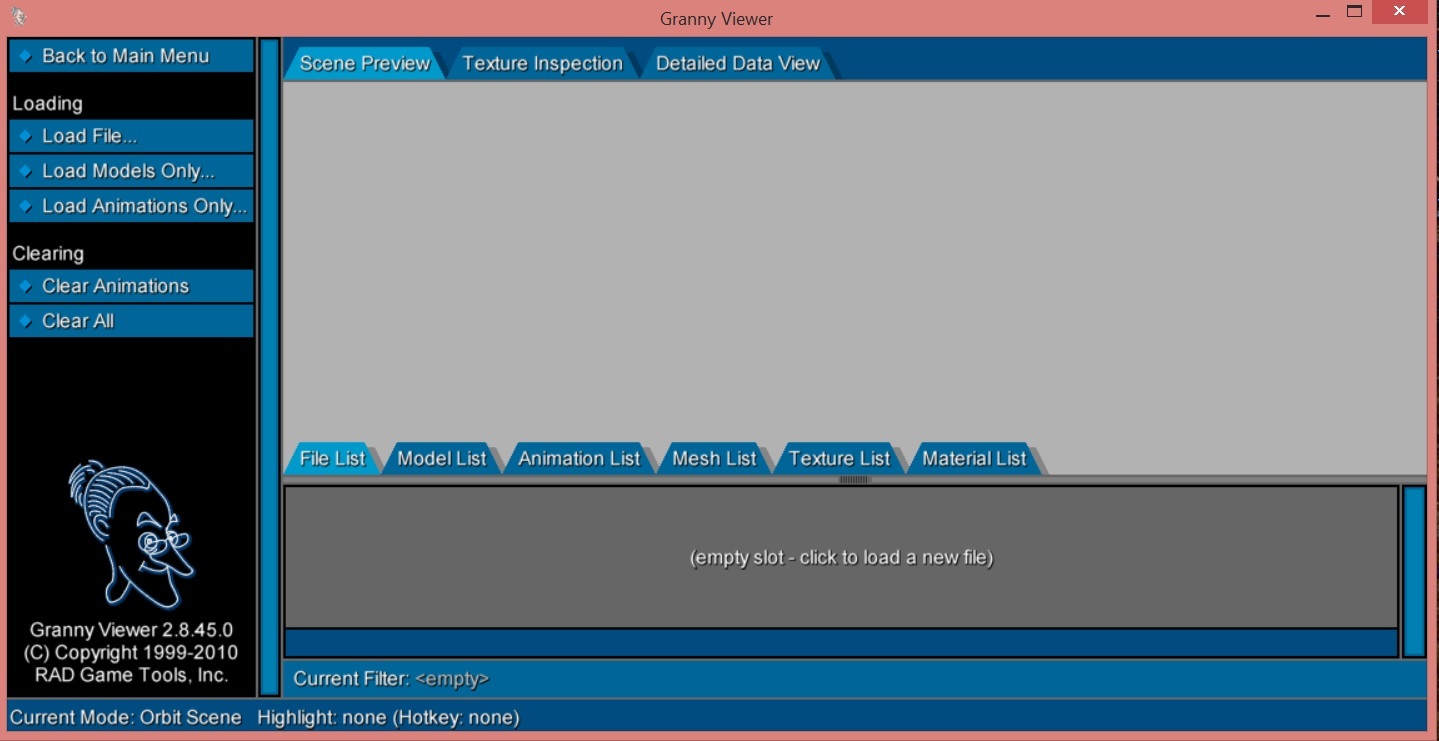
Task: Select the Model List tab
Action: click(x=442, y=458)
